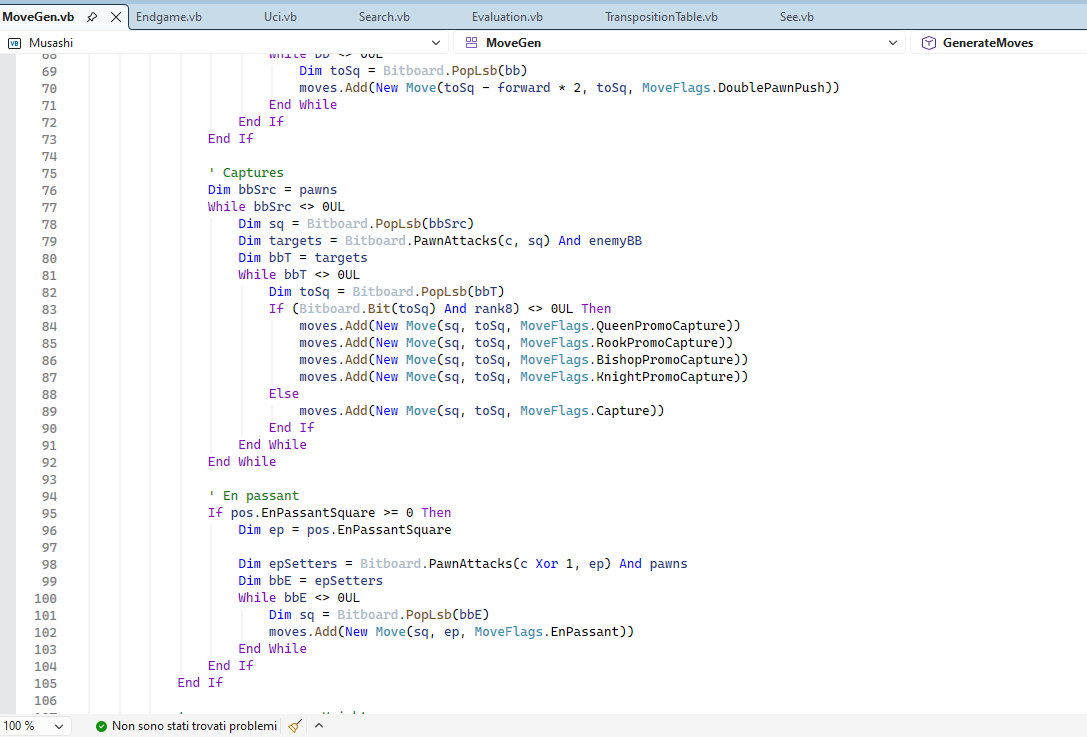The image size is (1087, 737).
Task: Select the MoveGen.vb tab
Action: [39, 17]
